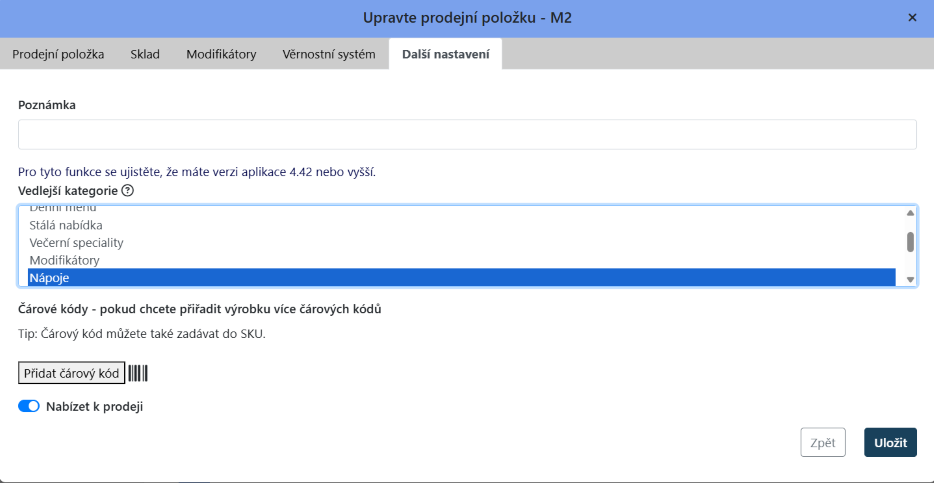Go to the Modifikátory tab
Viewport: 934px width, 483px height.
(221, 54)
